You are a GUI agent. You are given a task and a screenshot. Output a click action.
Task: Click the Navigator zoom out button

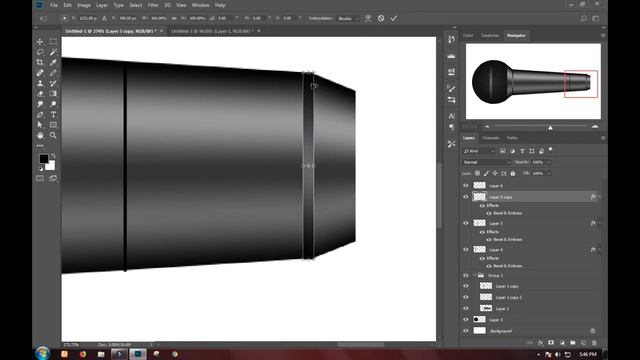coord(487,127)
